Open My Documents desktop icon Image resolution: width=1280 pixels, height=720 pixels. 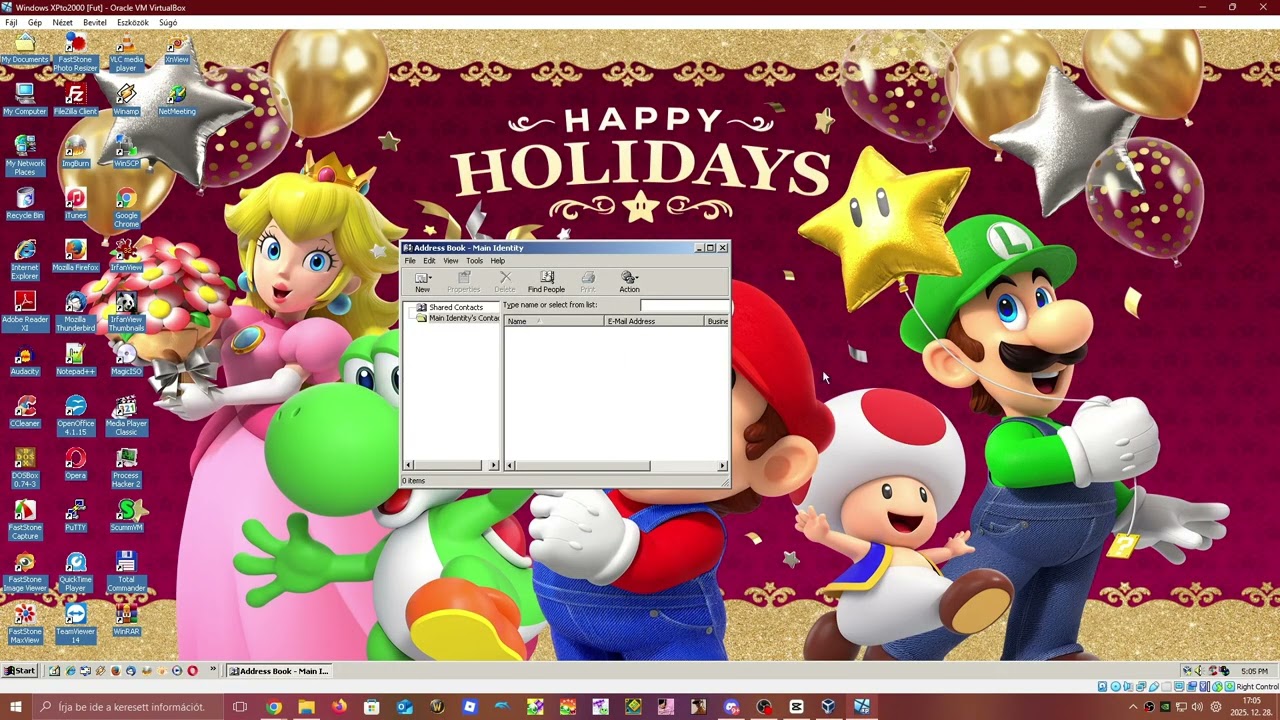pos(25,49)
